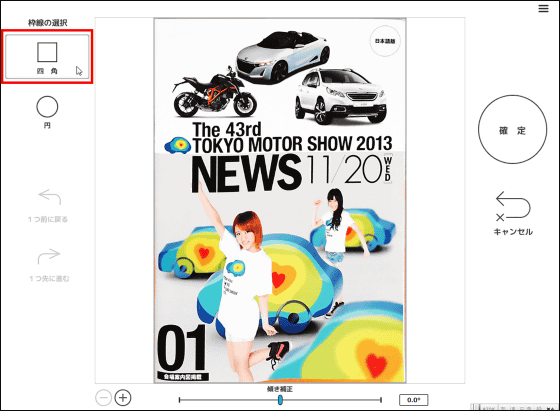The width and height of the screenshot is (560, 411).
Task: Click the scanned magazine cover image
Action: point(280,200)
